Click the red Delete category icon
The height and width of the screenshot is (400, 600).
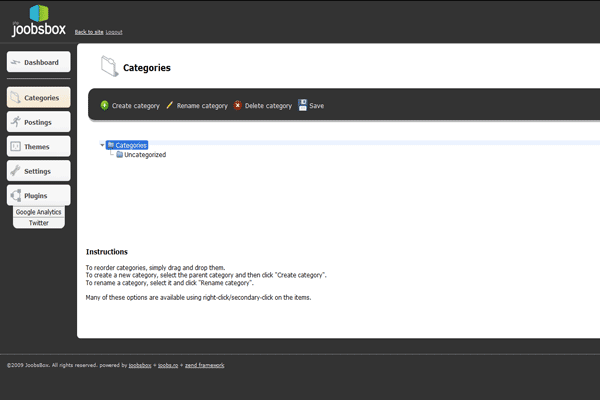coord(238,105)
